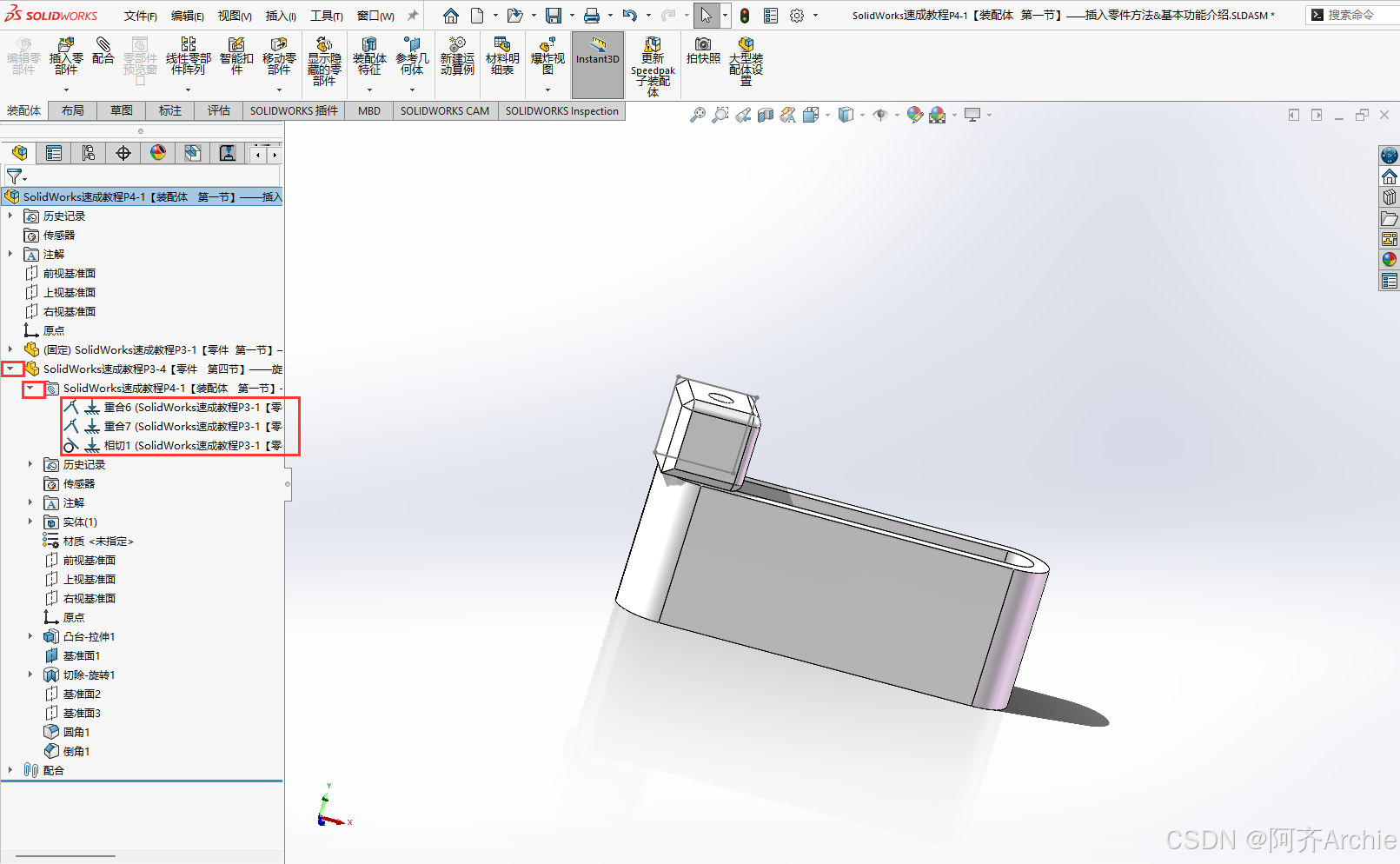The height and width of the screenshot is (864, 1400).
Task: Start New Motion Study (新建运动算例)
Action: click(x=457, y=56)
